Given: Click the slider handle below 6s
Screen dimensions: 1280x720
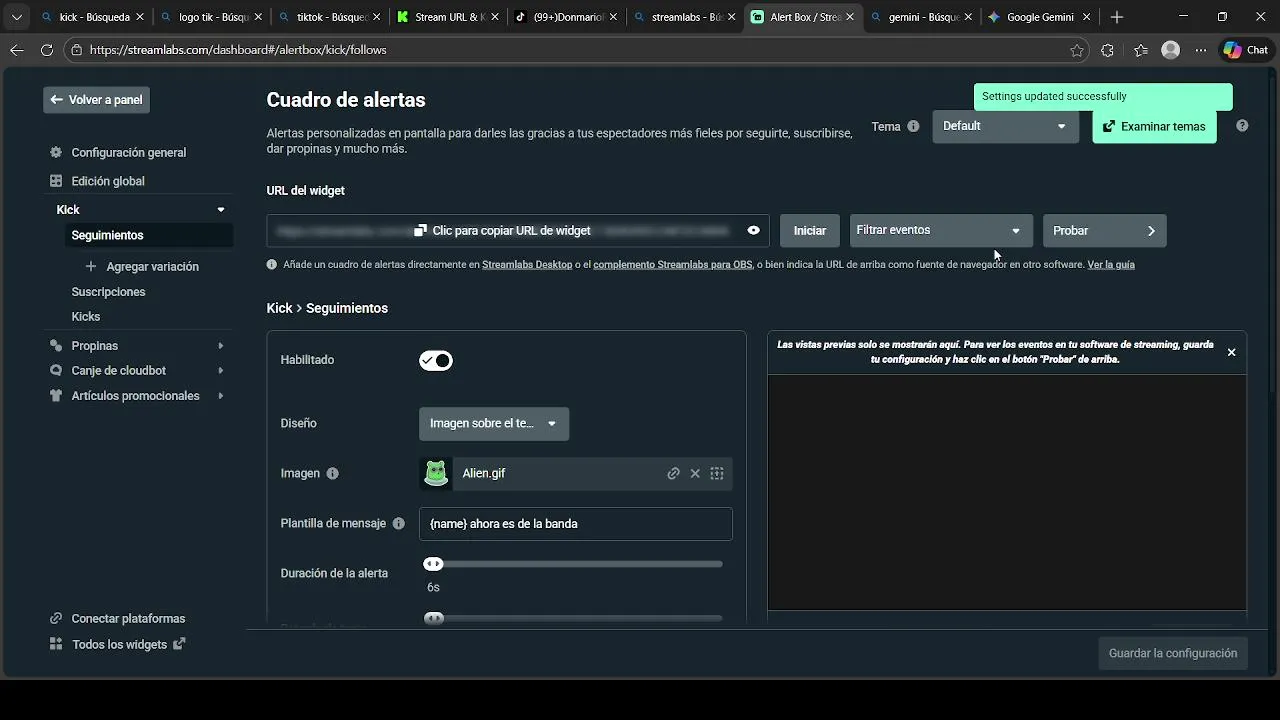Looking at the screenshot, I should 433,618.
